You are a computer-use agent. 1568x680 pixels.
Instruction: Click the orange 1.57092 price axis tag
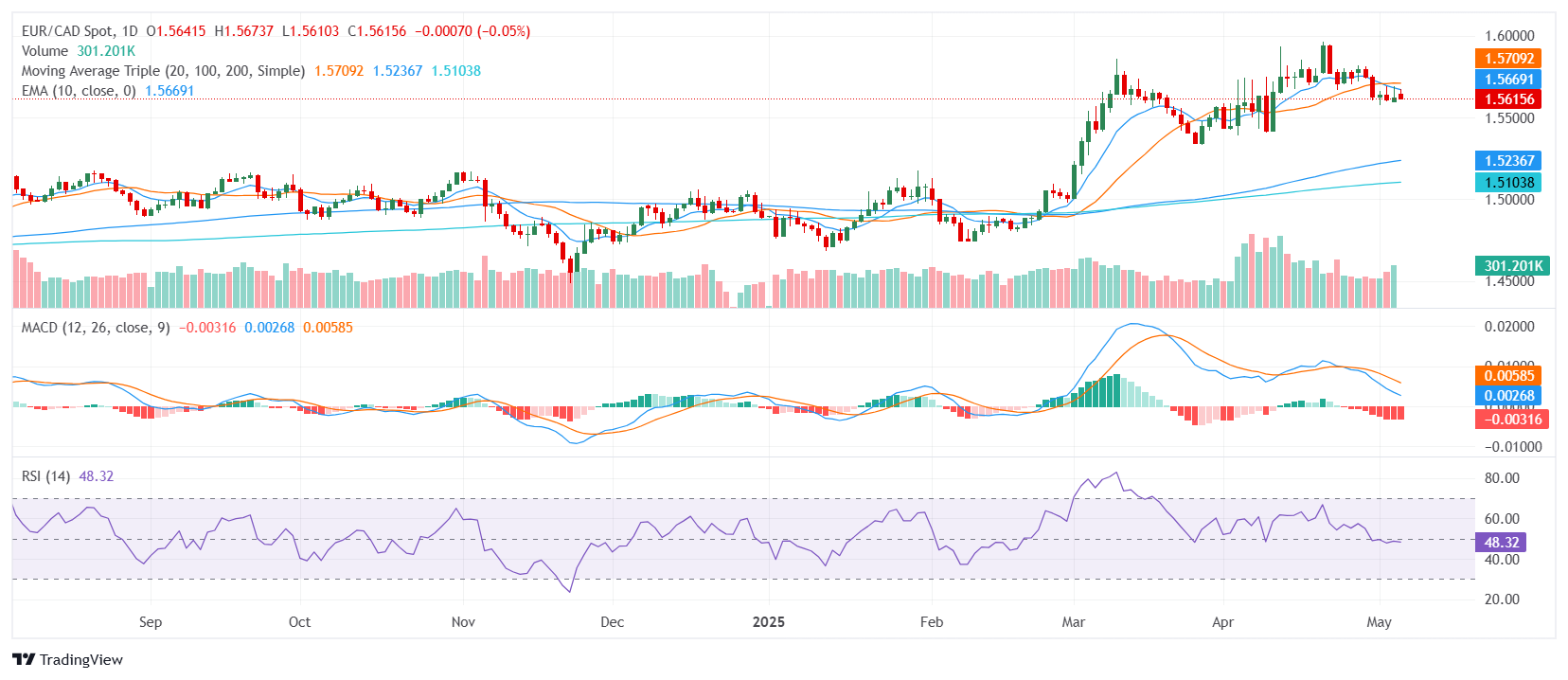click(1508, 59)
